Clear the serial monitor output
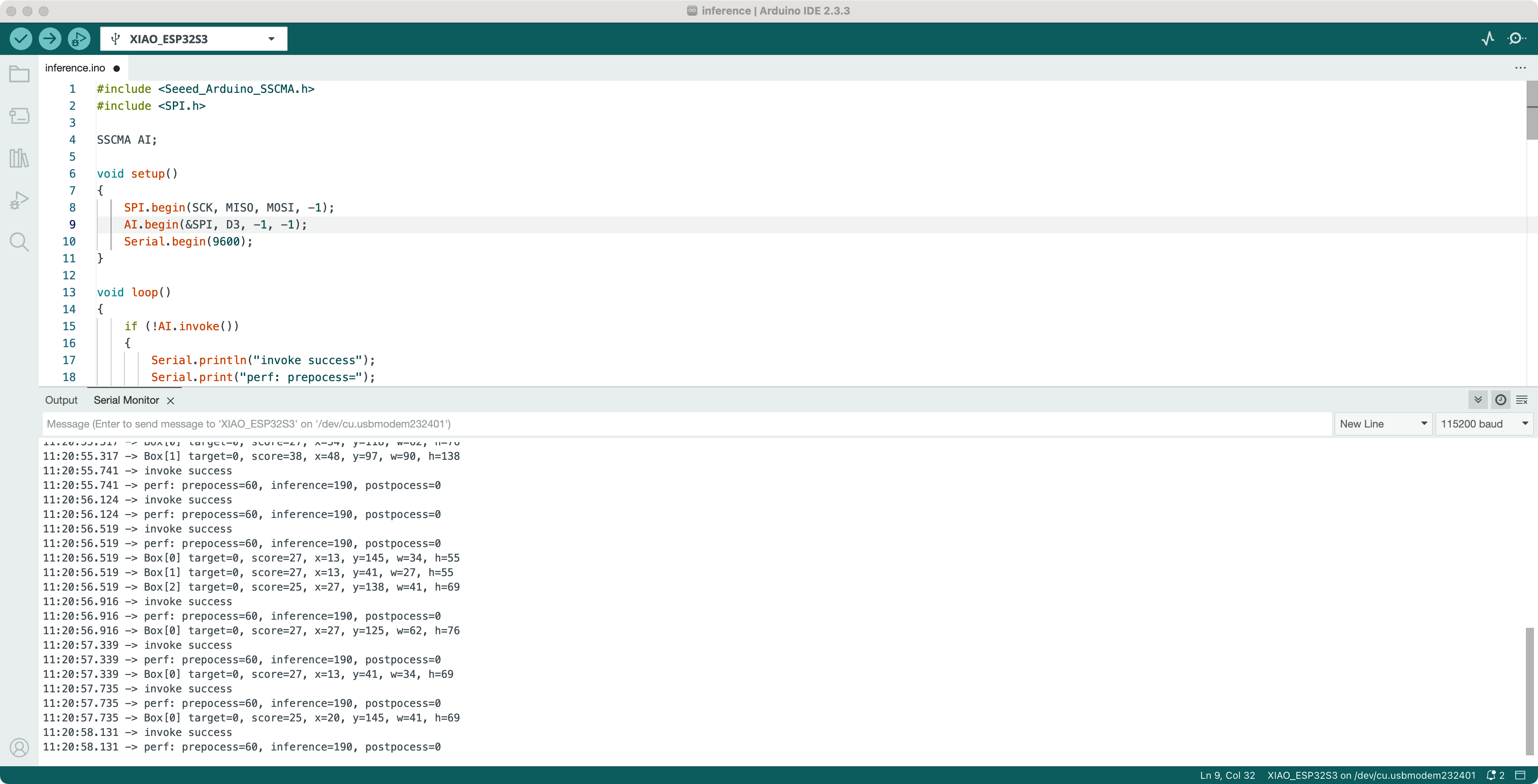The width and height of the screenshot is (1538, 784). [x=1522, y=400]
